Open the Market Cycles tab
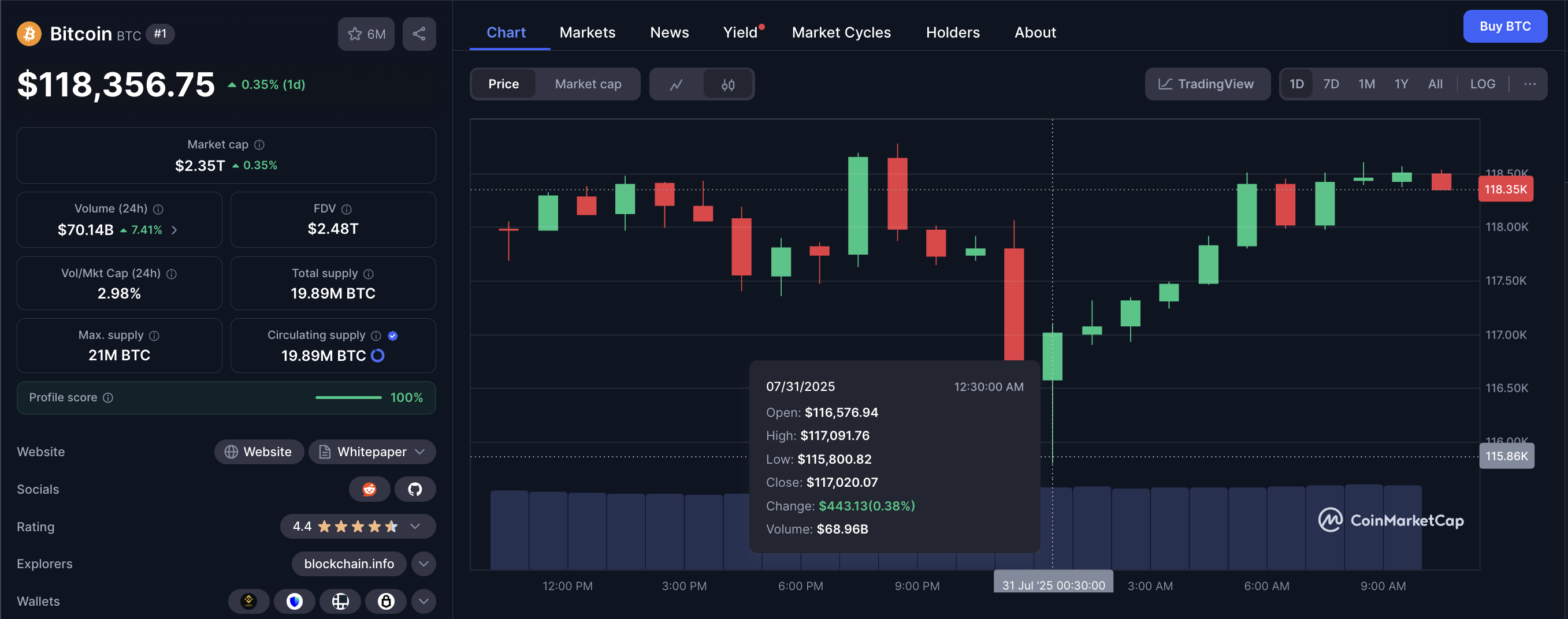This screenshot has width=1568, height=619. pos(841,32)
